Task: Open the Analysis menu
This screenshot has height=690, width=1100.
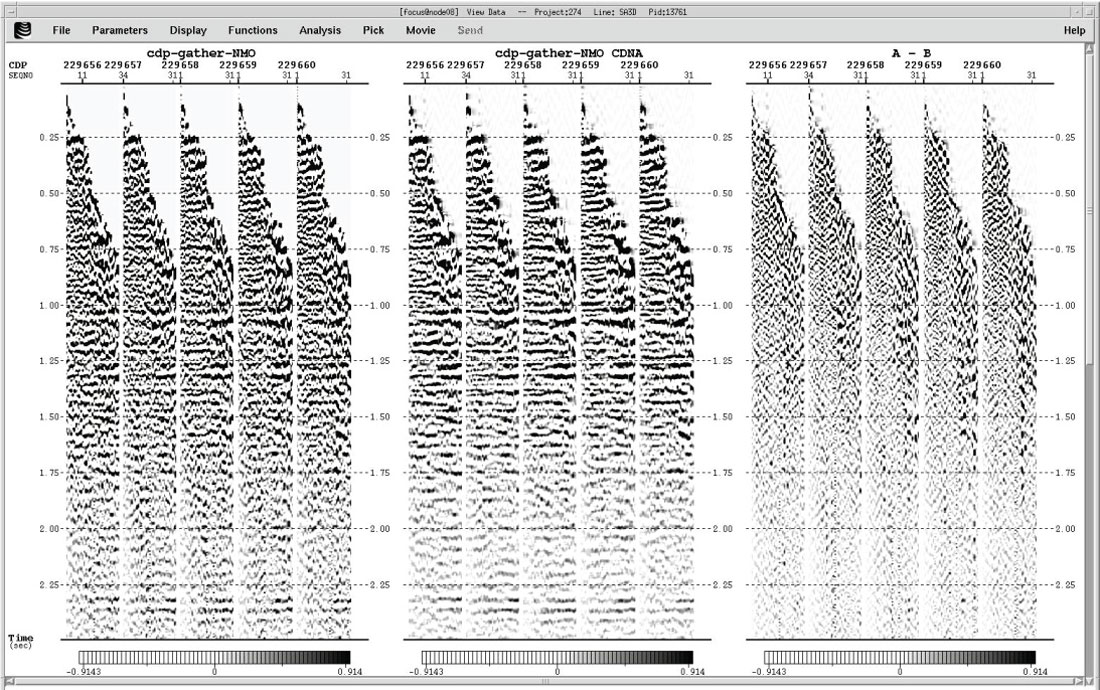Action: click(x=320, y=30)
